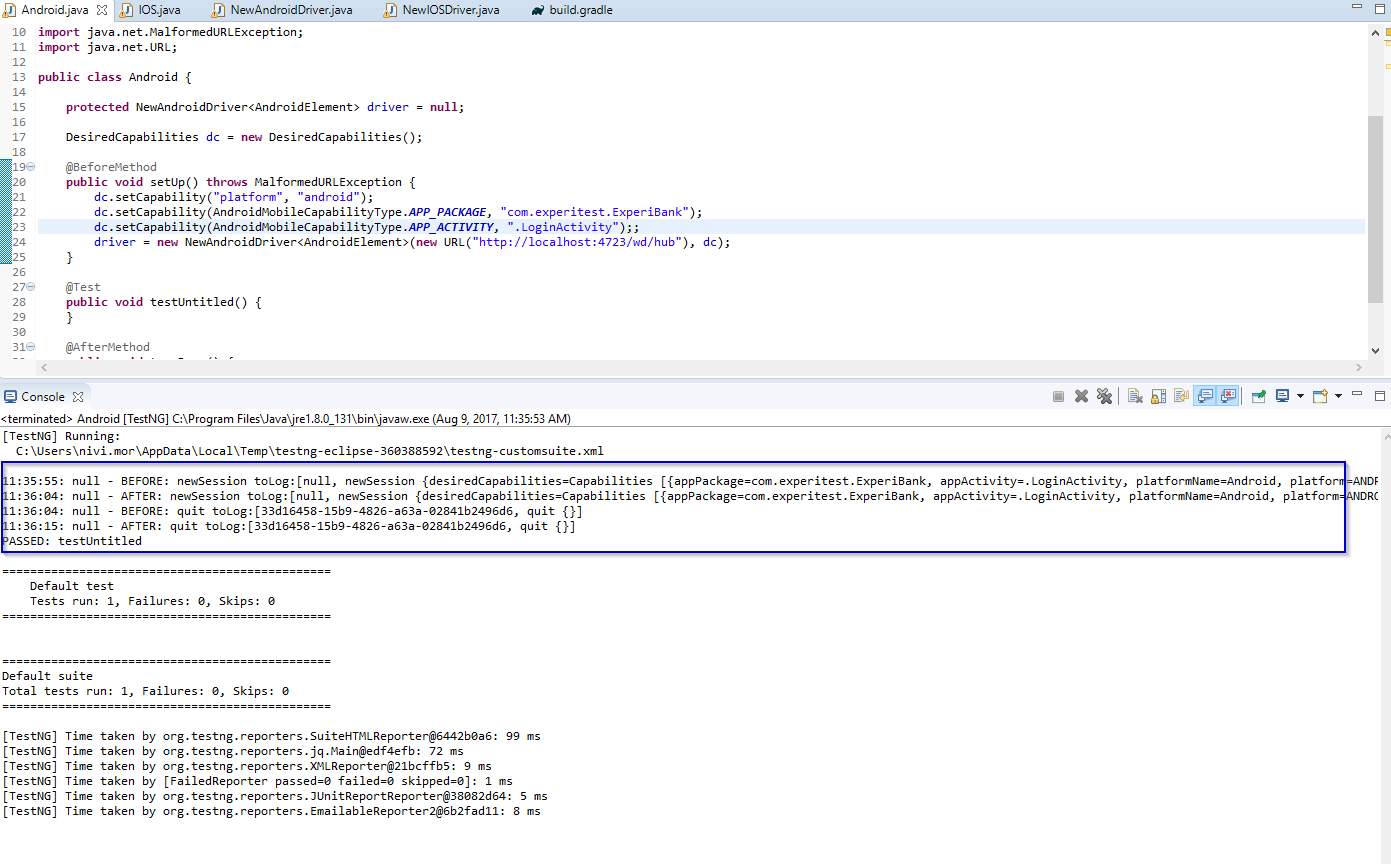Collapse the setUp method at line 19

[x=31, y=167]
